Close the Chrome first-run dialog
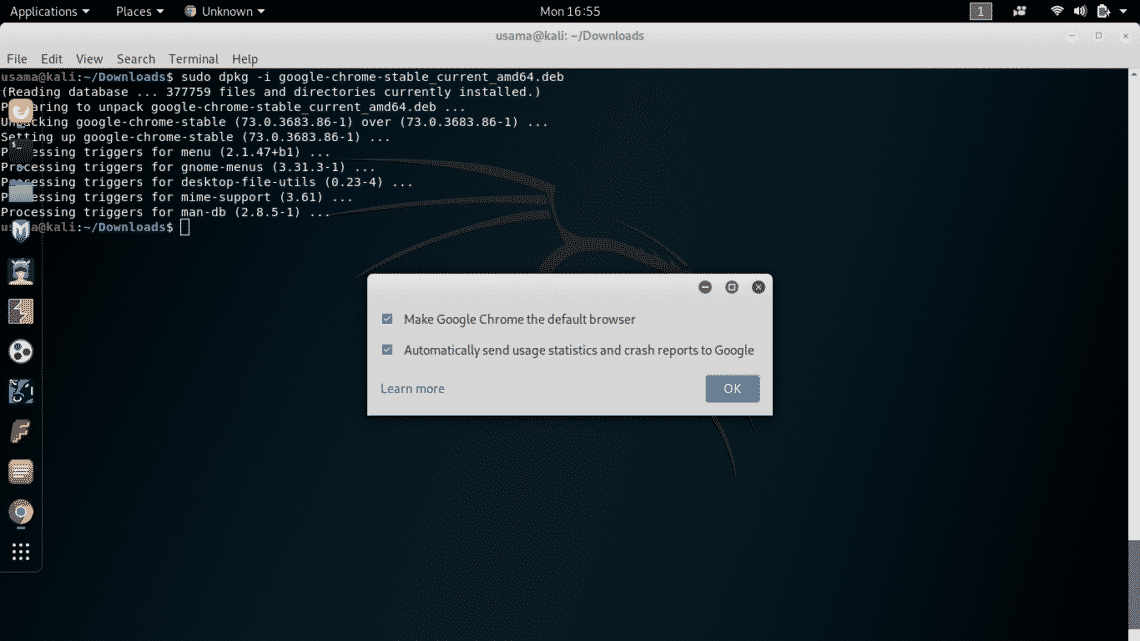The height and width of the screenshot is (641, 1140). pos(758,287)
